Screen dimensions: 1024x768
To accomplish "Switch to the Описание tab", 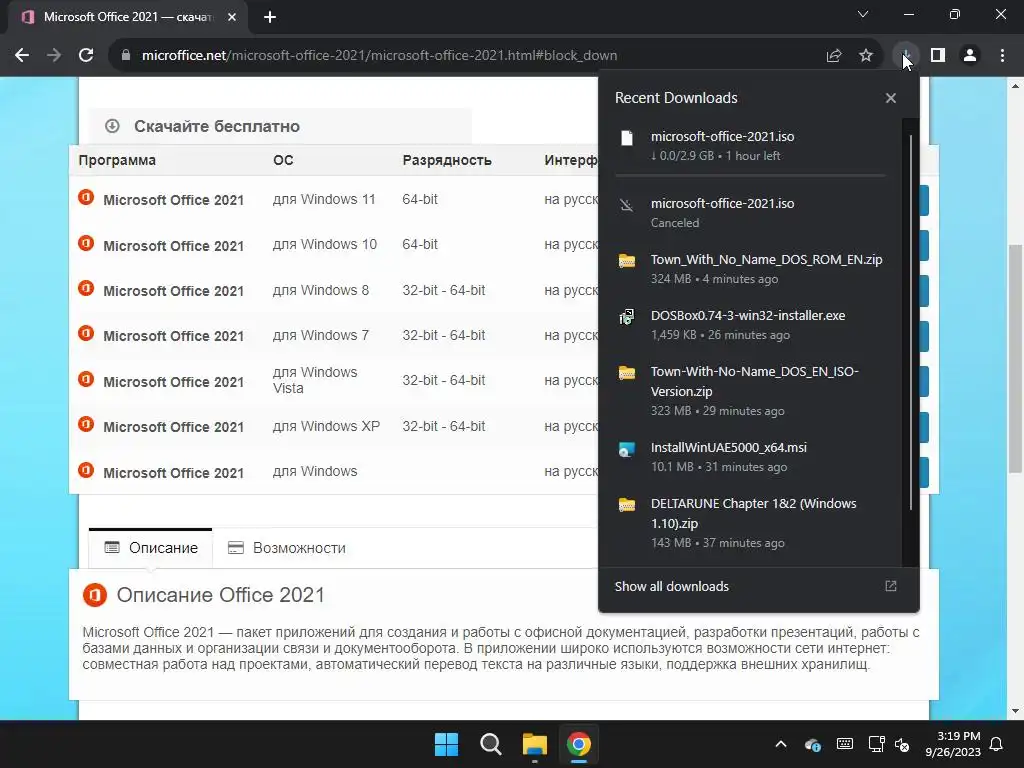I will pyautogui.click(x=151, y=548).
